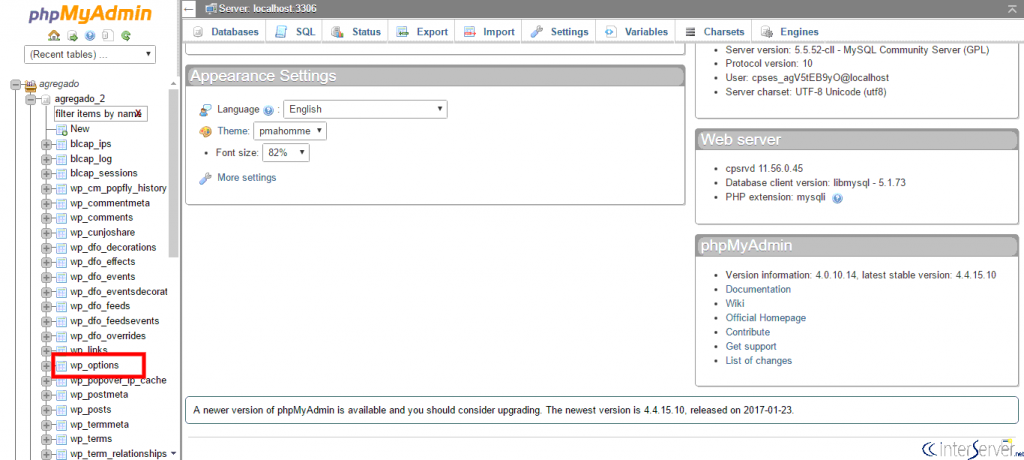This screenshot has width=1024, height=460.
Task: Open the SQL tab
Action: click(x=296, y=31)
